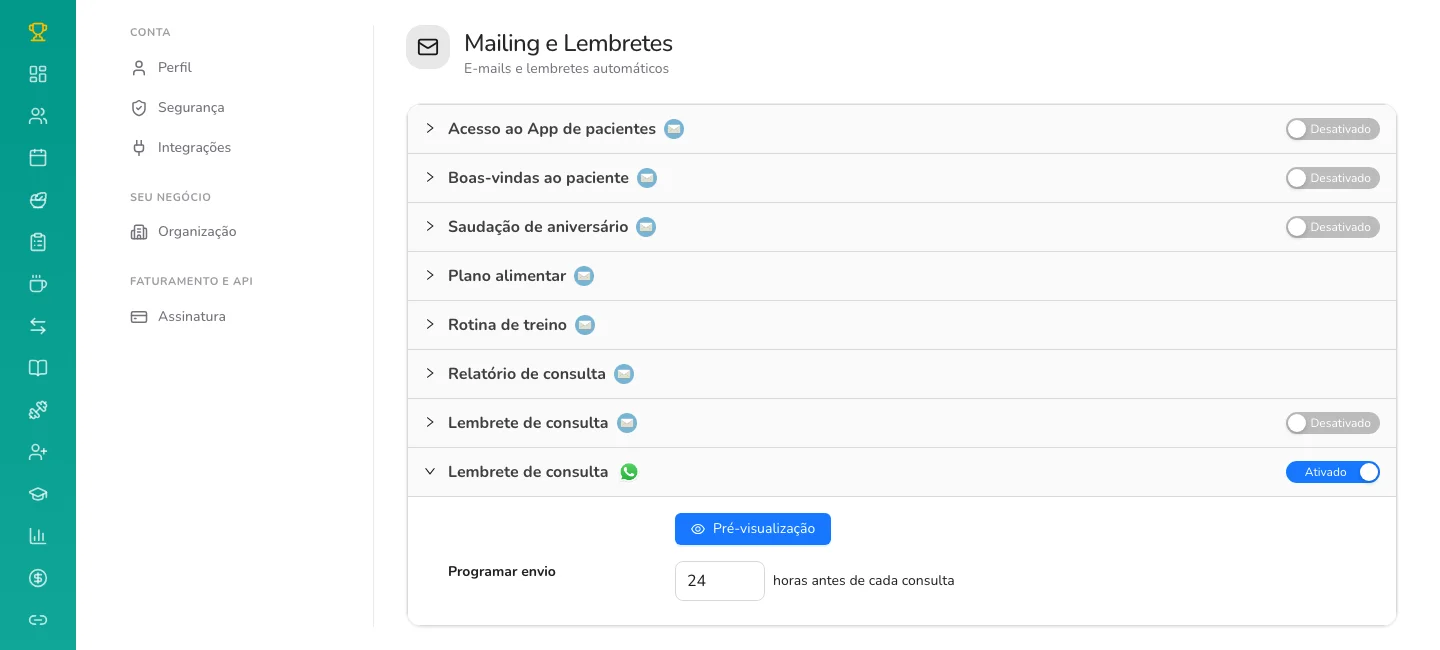Open the open-book icon in the sidebar
1440x650 pixels.
(x=38, y=368)
